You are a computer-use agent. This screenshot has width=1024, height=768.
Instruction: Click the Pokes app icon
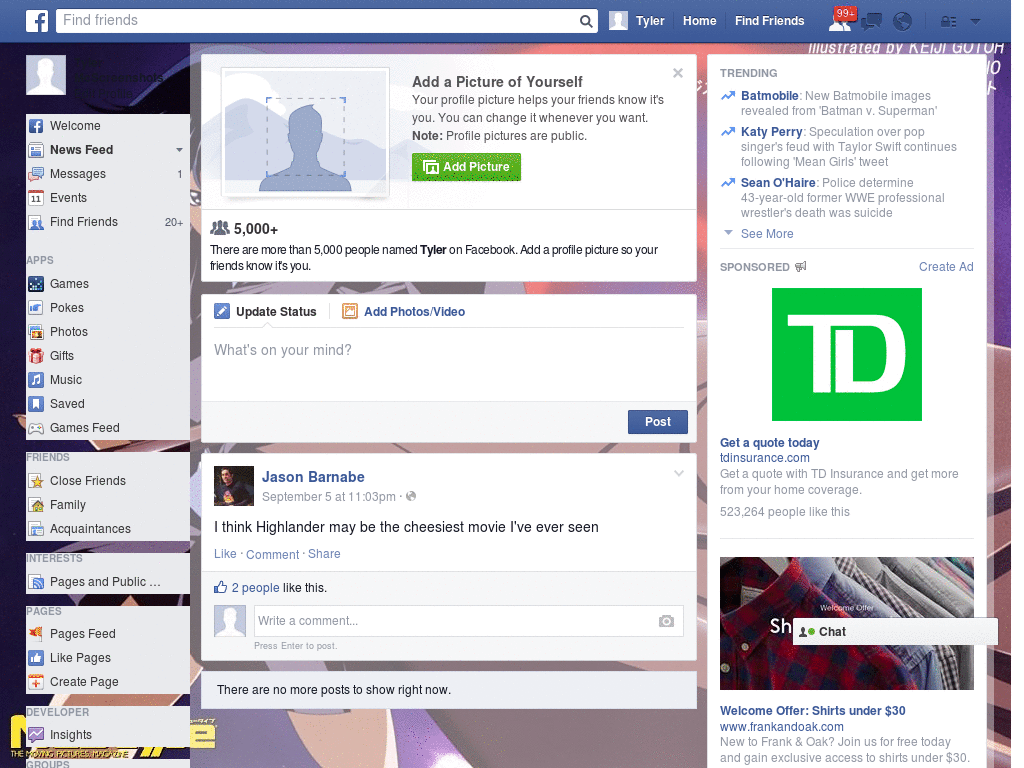tap(36, 308)
